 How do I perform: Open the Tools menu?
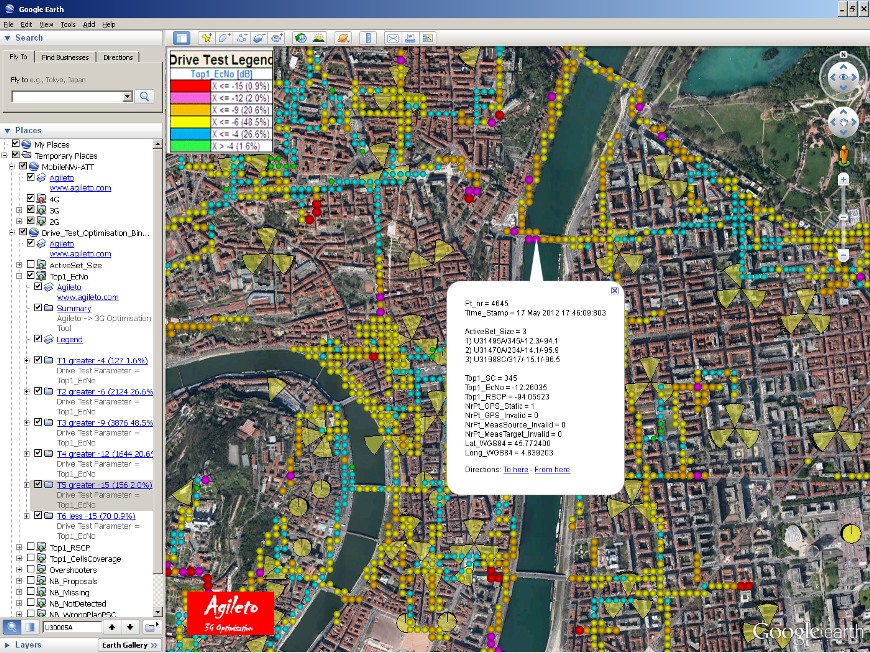coord(68,23)
